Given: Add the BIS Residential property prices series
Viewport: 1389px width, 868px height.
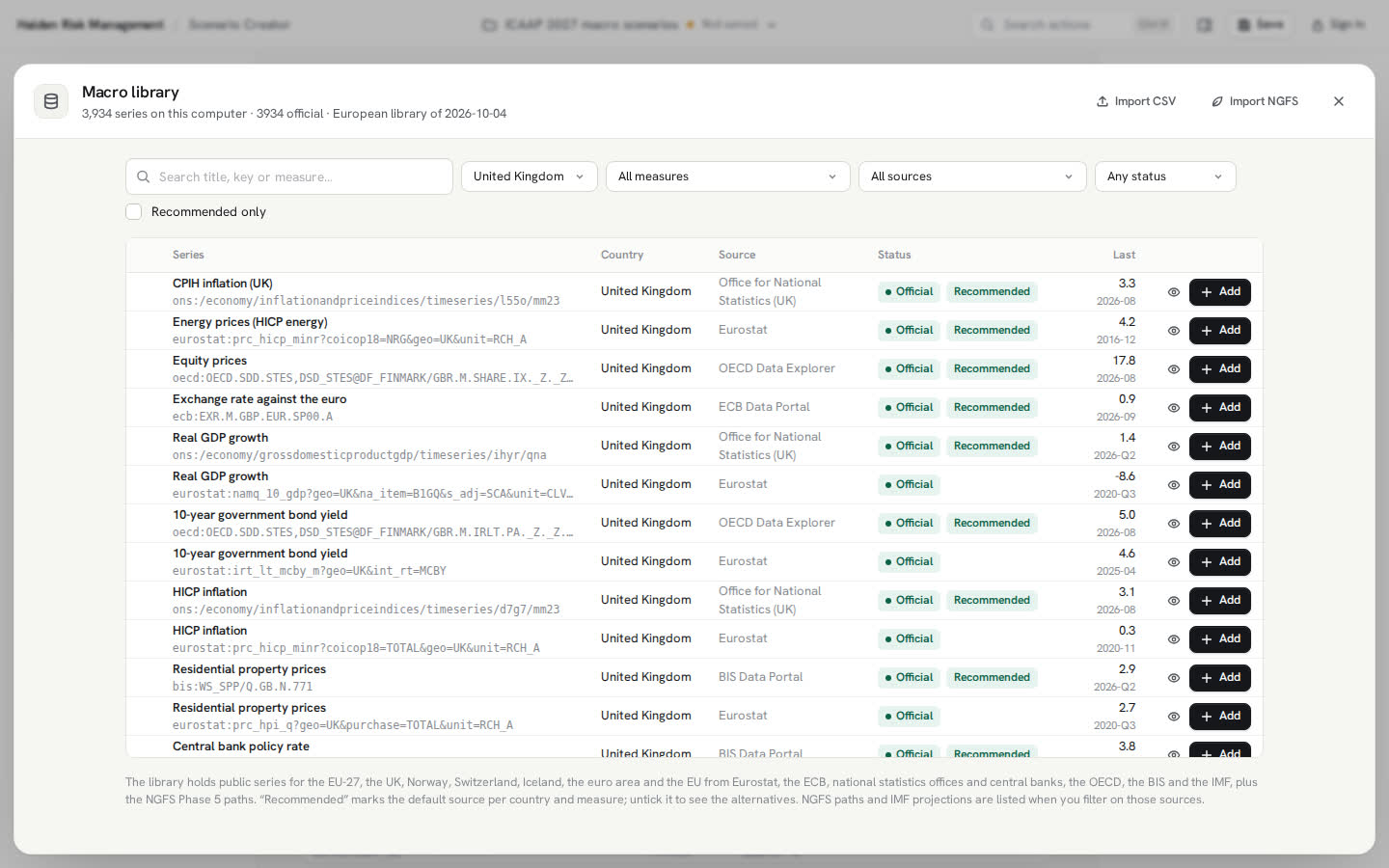Looking at the screenshot, I should pos(1220,678).
